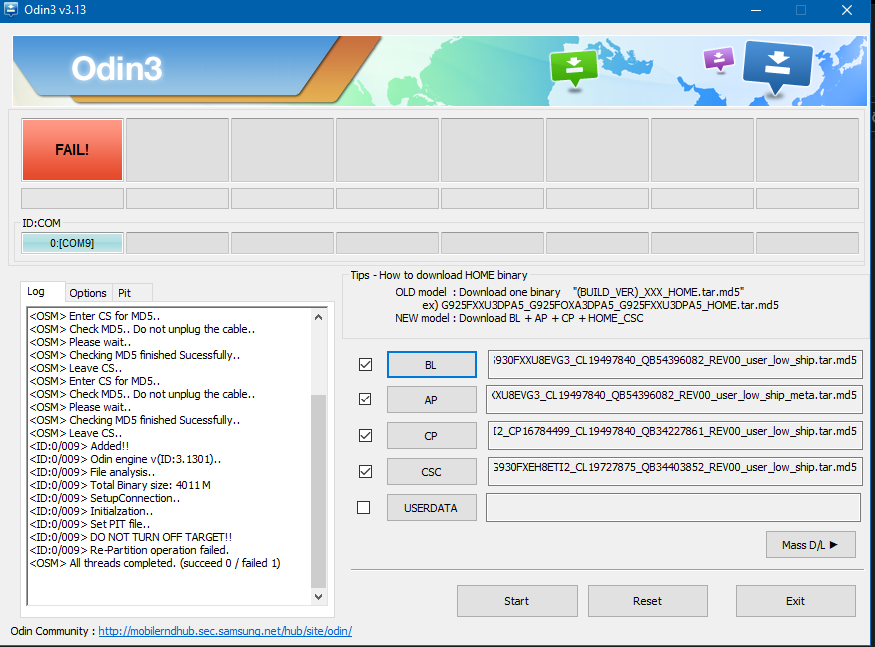Viewport: 875px width, 647px height.
Task: Click log line 'SetupConnection..'
Action: coord(105,498)
